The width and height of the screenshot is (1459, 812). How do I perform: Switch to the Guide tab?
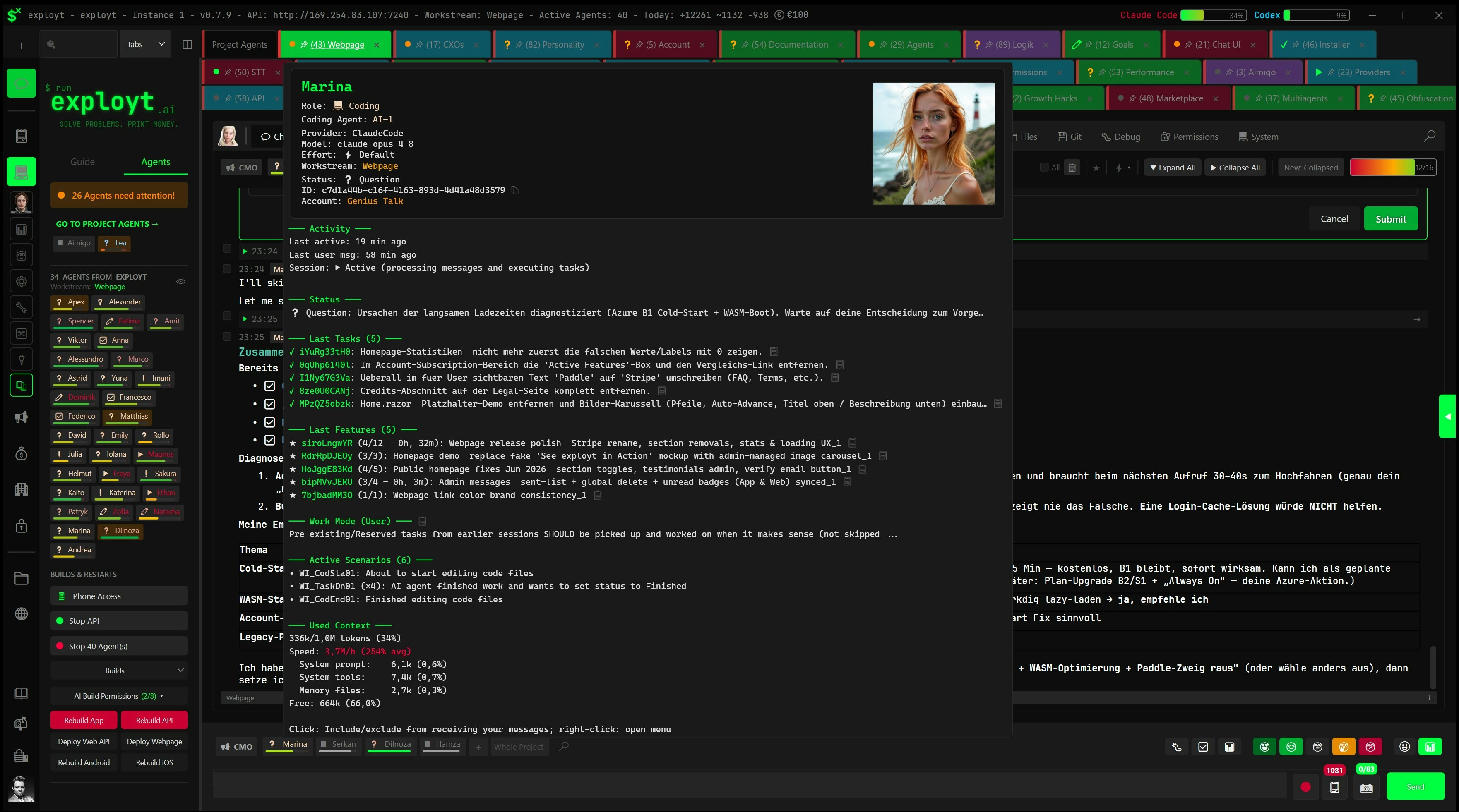pos(83,162)
